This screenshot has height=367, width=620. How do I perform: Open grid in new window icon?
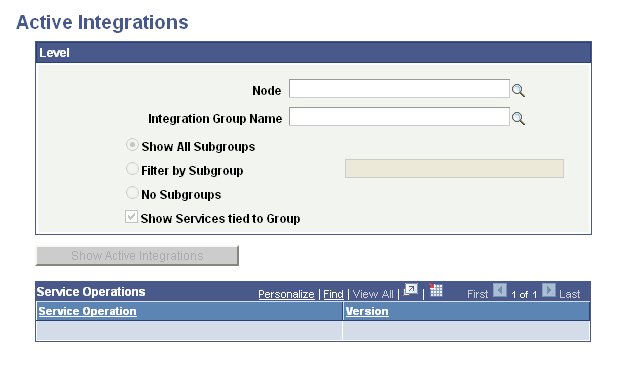point(411,290)
